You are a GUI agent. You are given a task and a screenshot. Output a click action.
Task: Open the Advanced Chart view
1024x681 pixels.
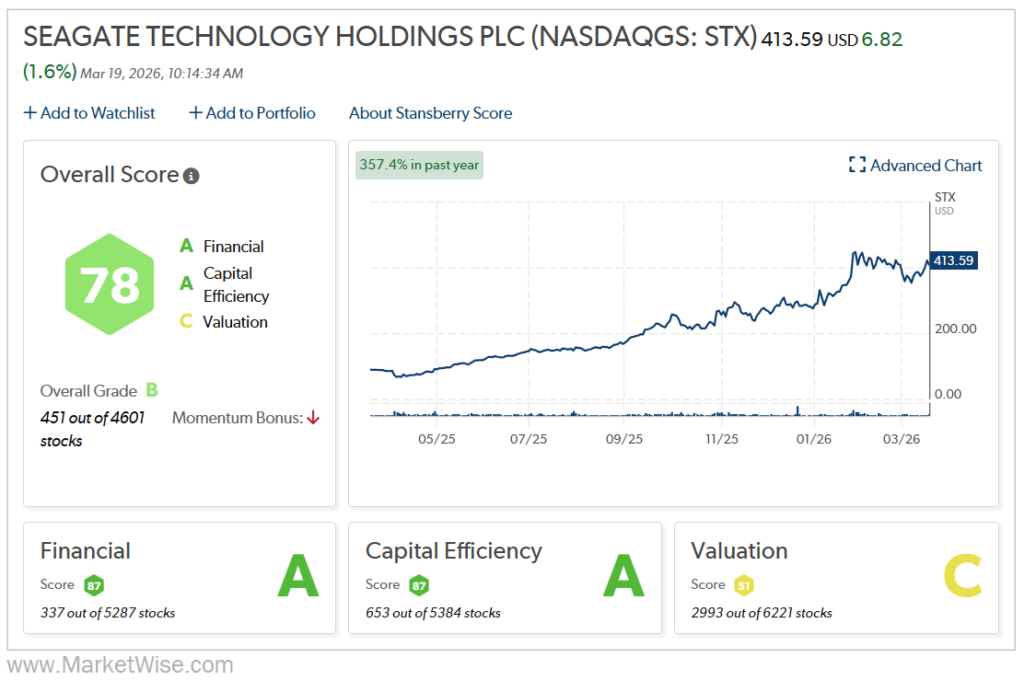(926, 166)
